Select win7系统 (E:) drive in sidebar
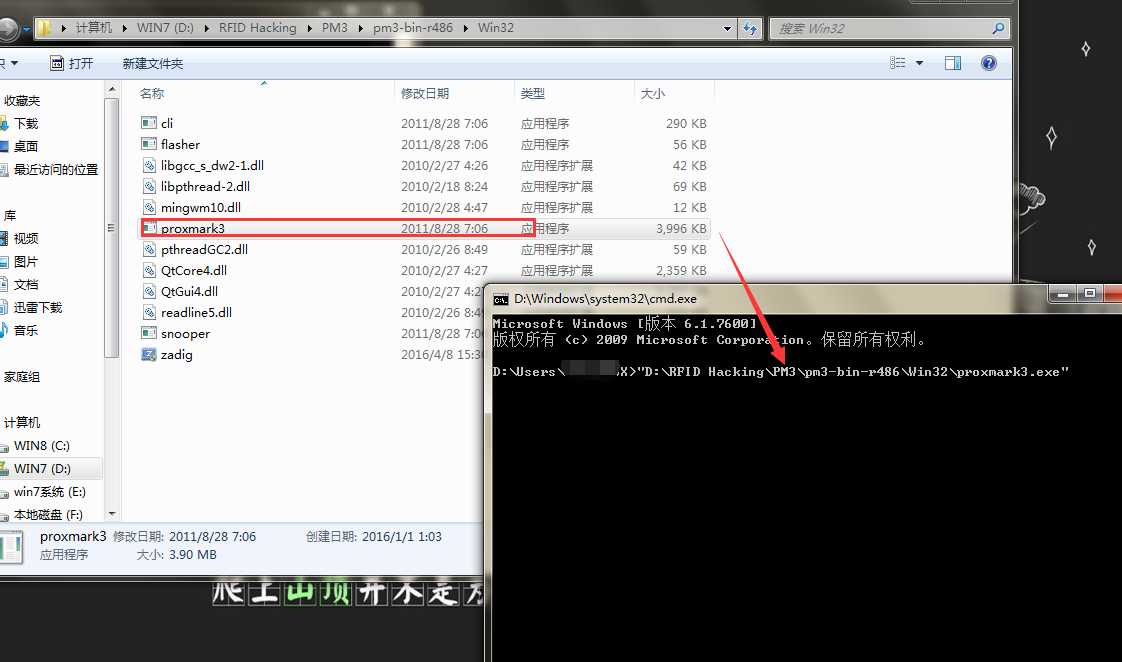Viewport: 1122px width, 662px height. pos(49,492)
